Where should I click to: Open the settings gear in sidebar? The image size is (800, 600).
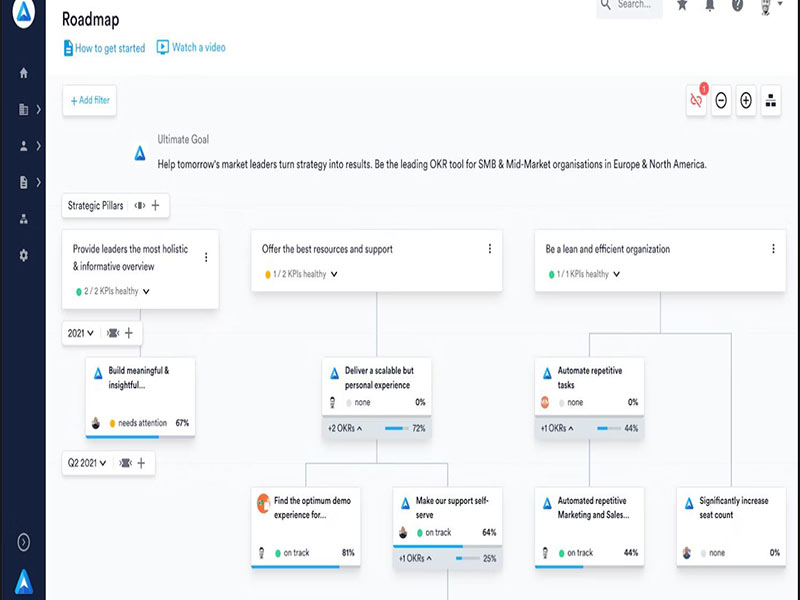pyautogui.click(x=23, y=255)
